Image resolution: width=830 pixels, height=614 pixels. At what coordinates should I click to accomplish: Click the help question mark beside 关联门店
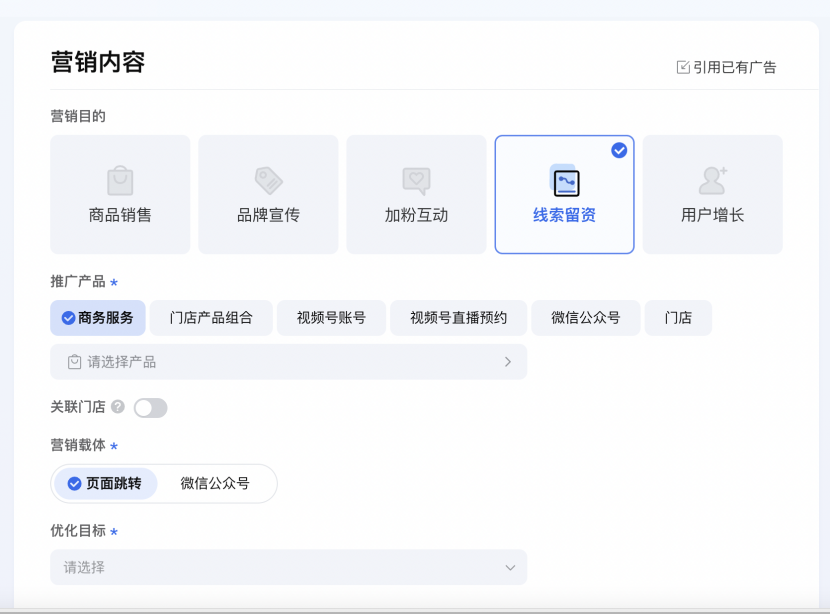[118, 407]
